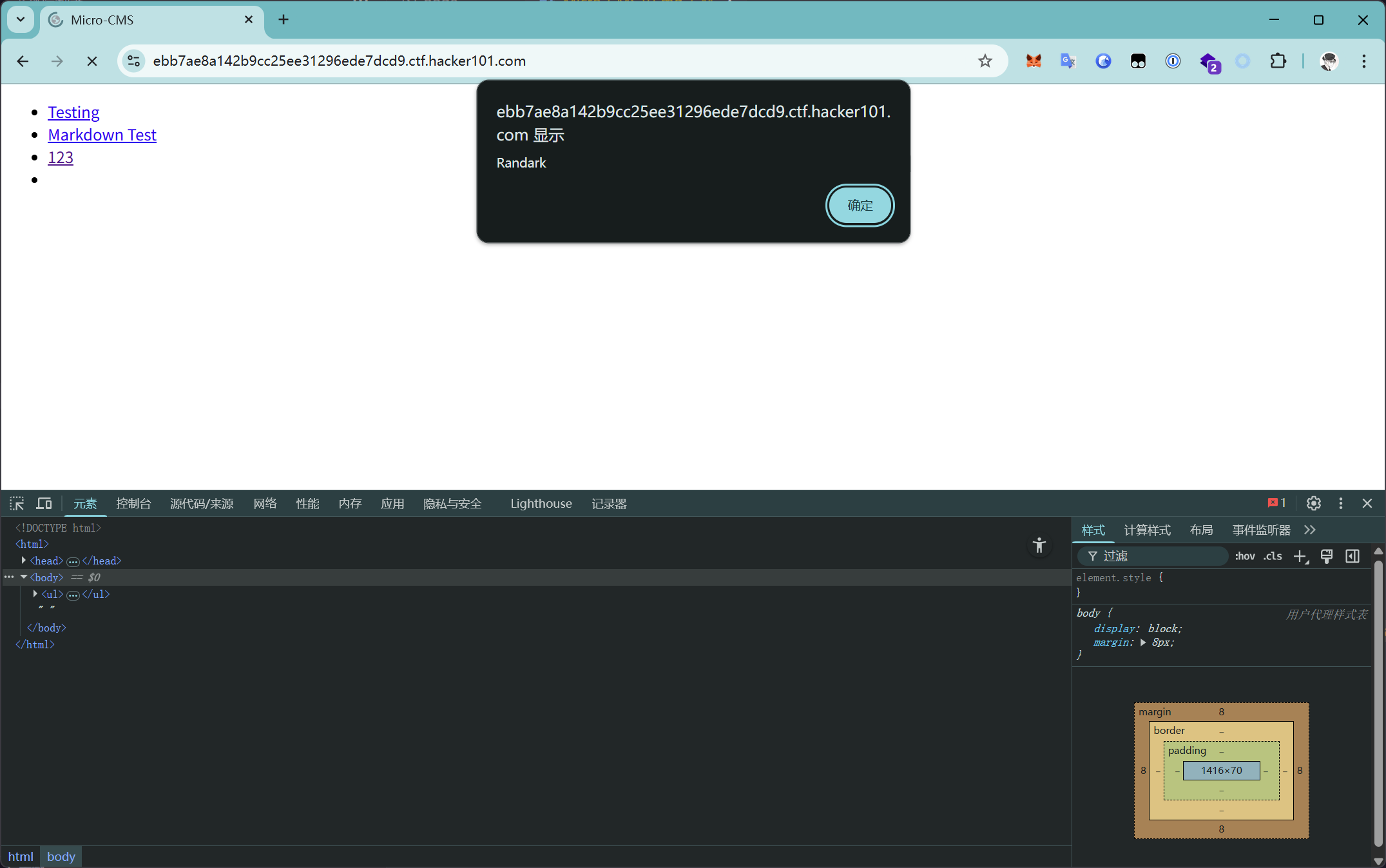1386x868 pixels.
Task: Open DevTools more options menu
Action: pos(1341,503)
